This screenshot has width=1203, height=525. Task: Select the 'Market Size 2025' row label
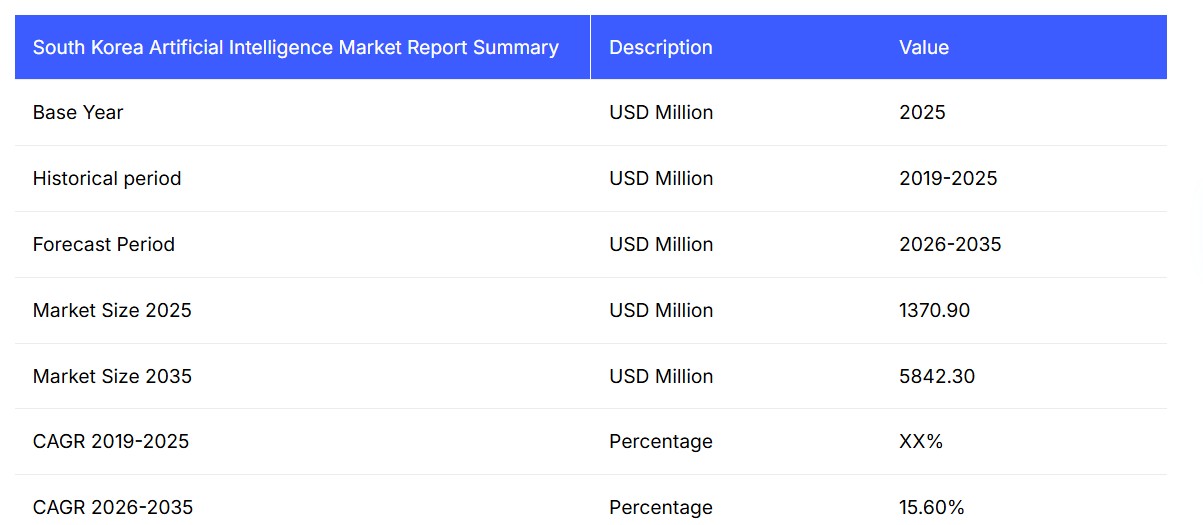point(112,310)
